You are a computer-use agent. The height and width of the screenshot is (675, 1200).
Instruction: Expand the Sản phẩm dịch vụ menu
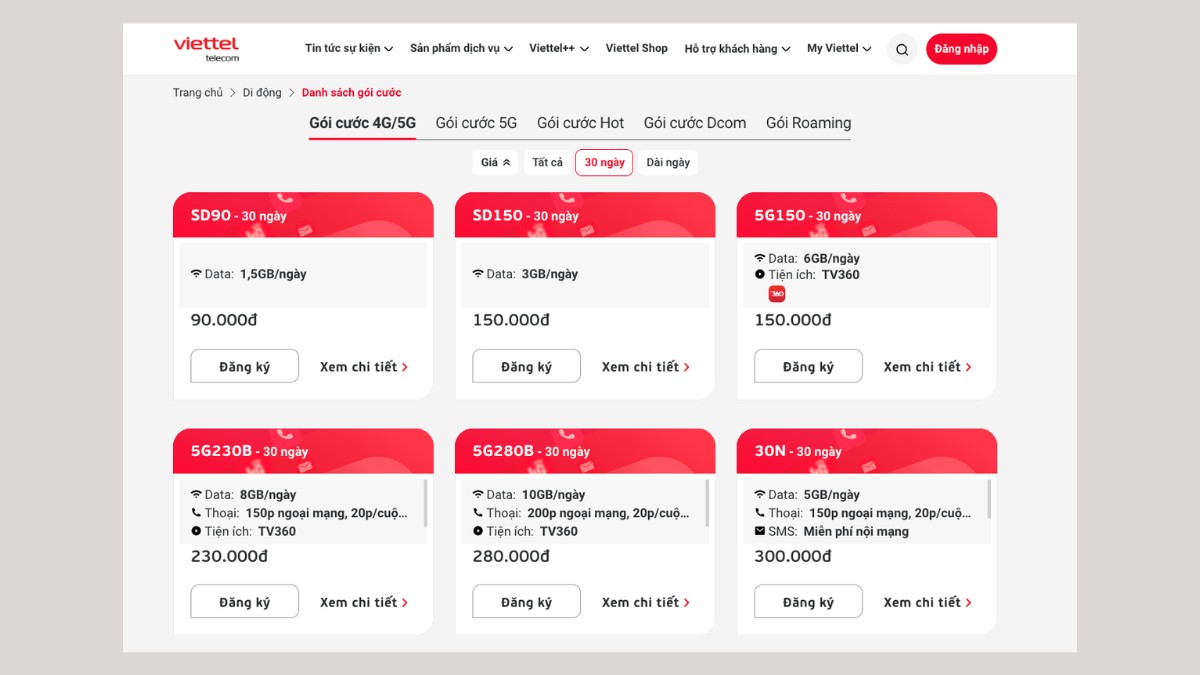point(461,48)
